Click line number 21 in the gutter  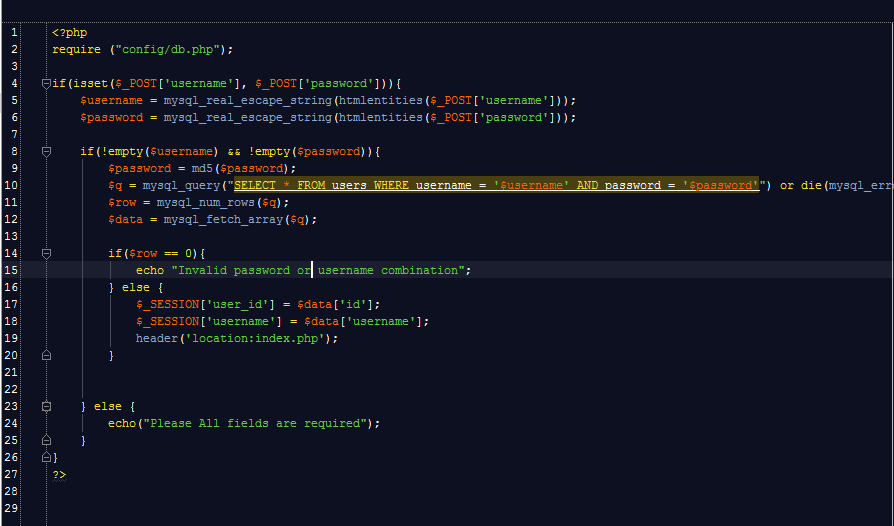click(x=11, y=372)
